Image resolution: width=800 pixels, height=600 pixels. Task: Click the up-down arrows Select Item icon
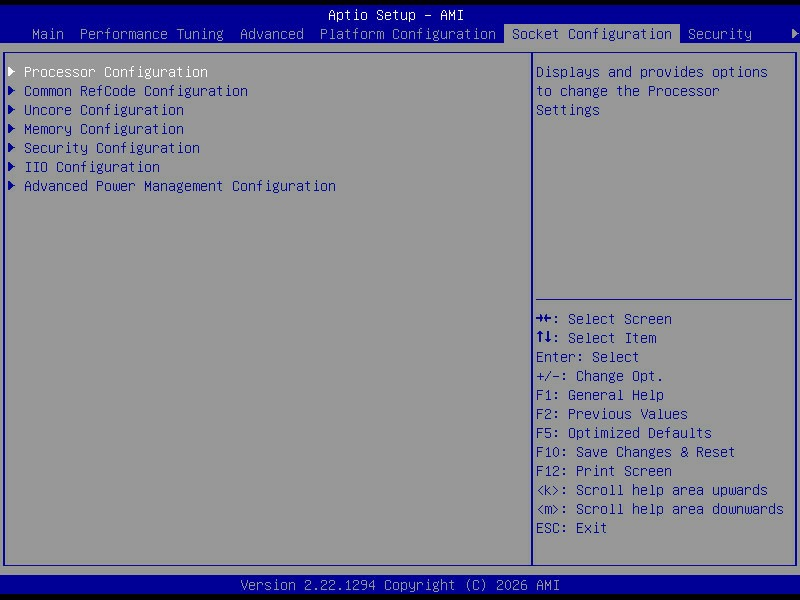pos(543,337)
